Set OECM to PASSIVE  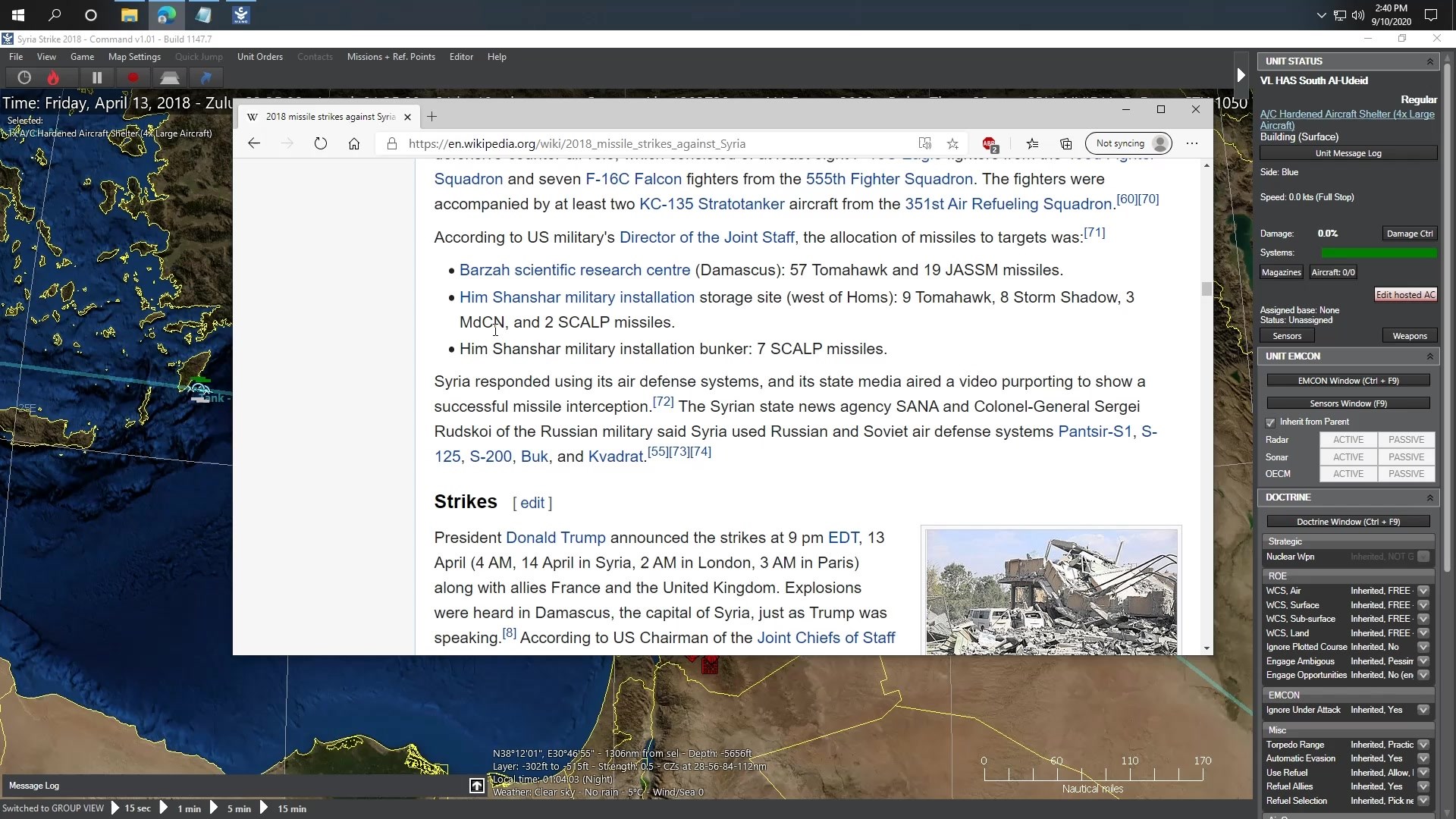tap(1406, 474)
